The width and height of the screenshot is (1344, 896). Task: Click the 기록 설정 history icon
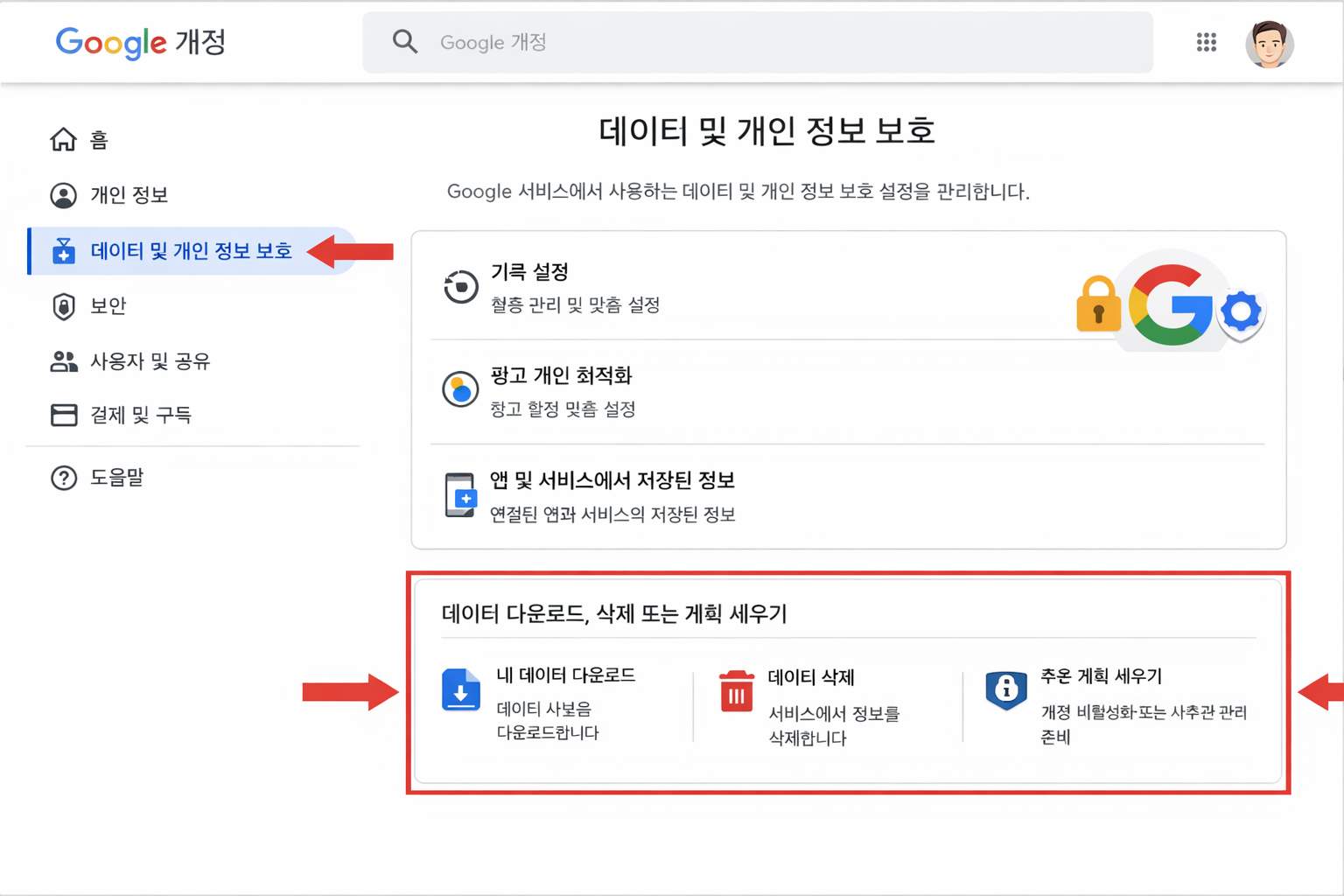(460, 287)
